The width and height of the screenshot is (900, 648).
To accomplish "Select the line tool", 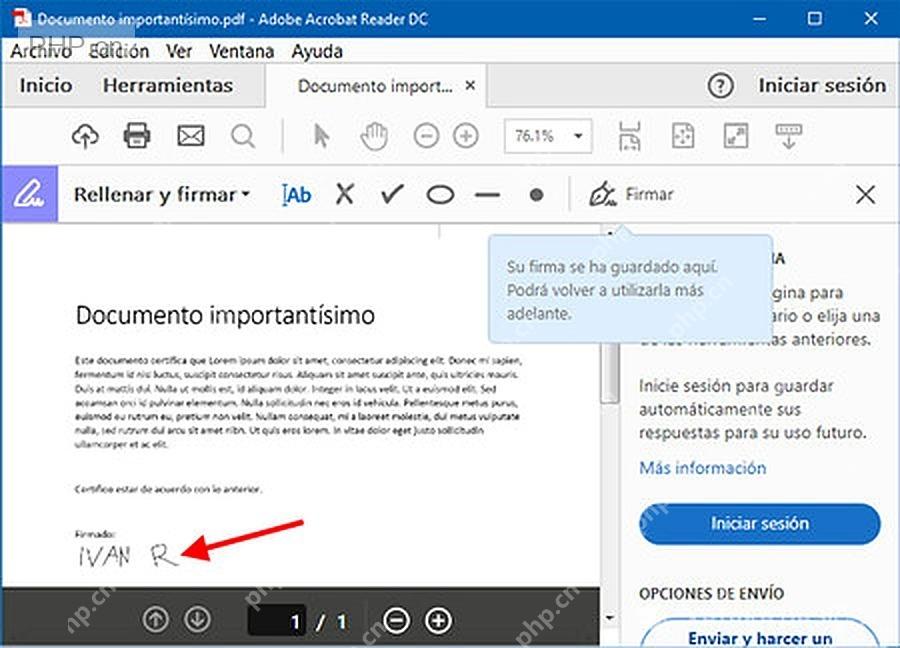I will pos(487,195).
